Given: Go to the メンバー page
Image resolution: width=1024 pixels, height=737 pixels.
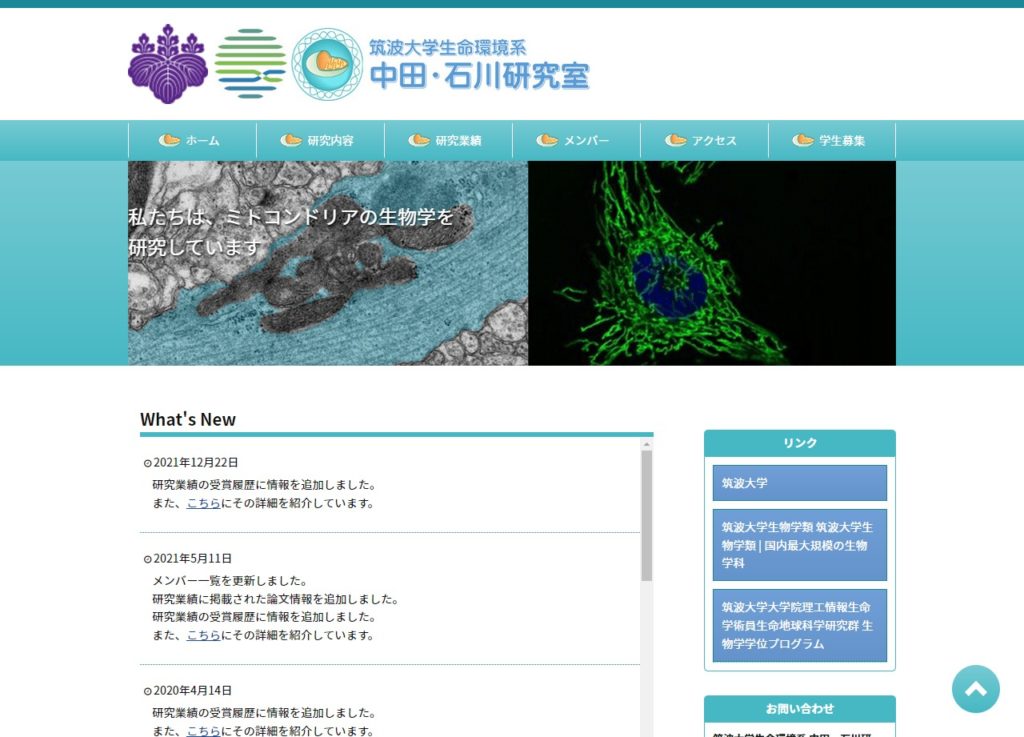Looking at the screenshot, I should click(x=576, y=140).
